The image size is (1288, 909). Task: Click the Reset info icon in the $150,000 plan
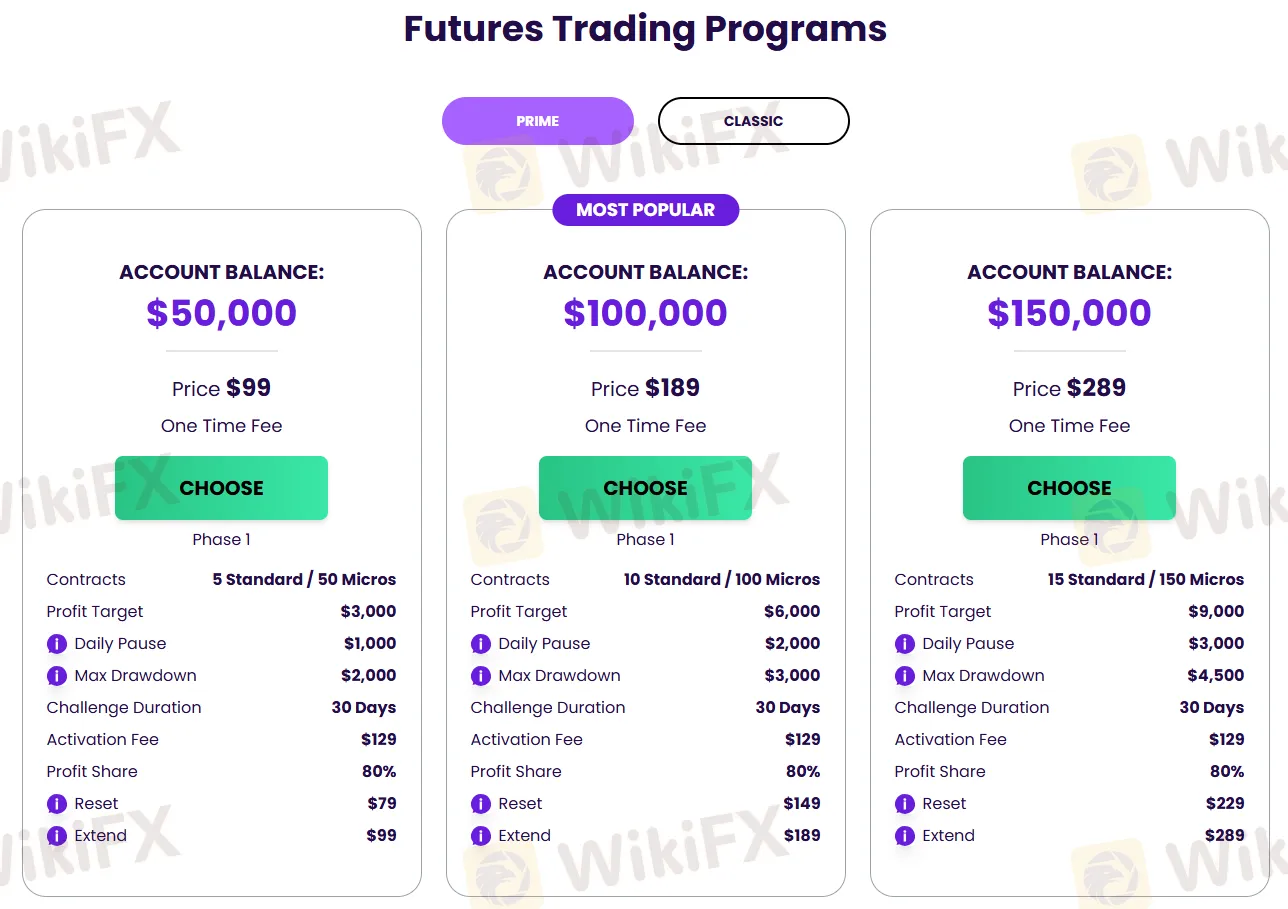905,804
